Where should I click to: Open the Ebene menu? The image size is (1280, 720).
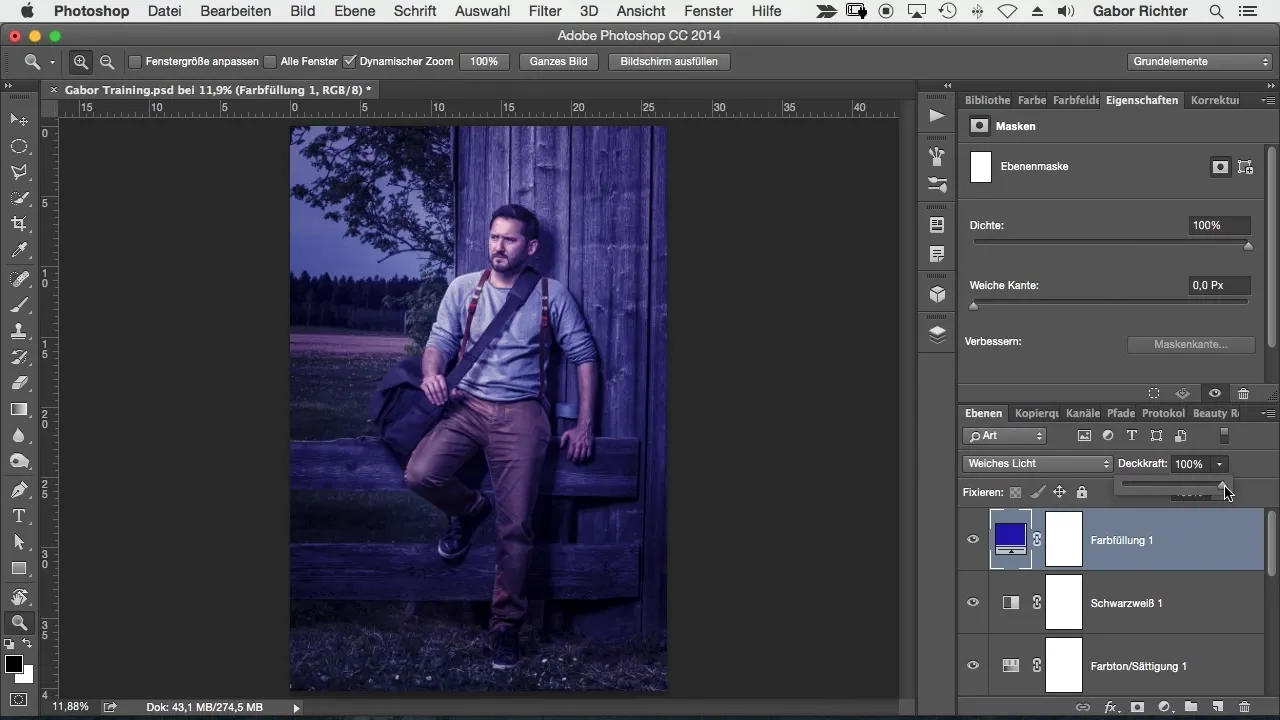coord(355,11)
